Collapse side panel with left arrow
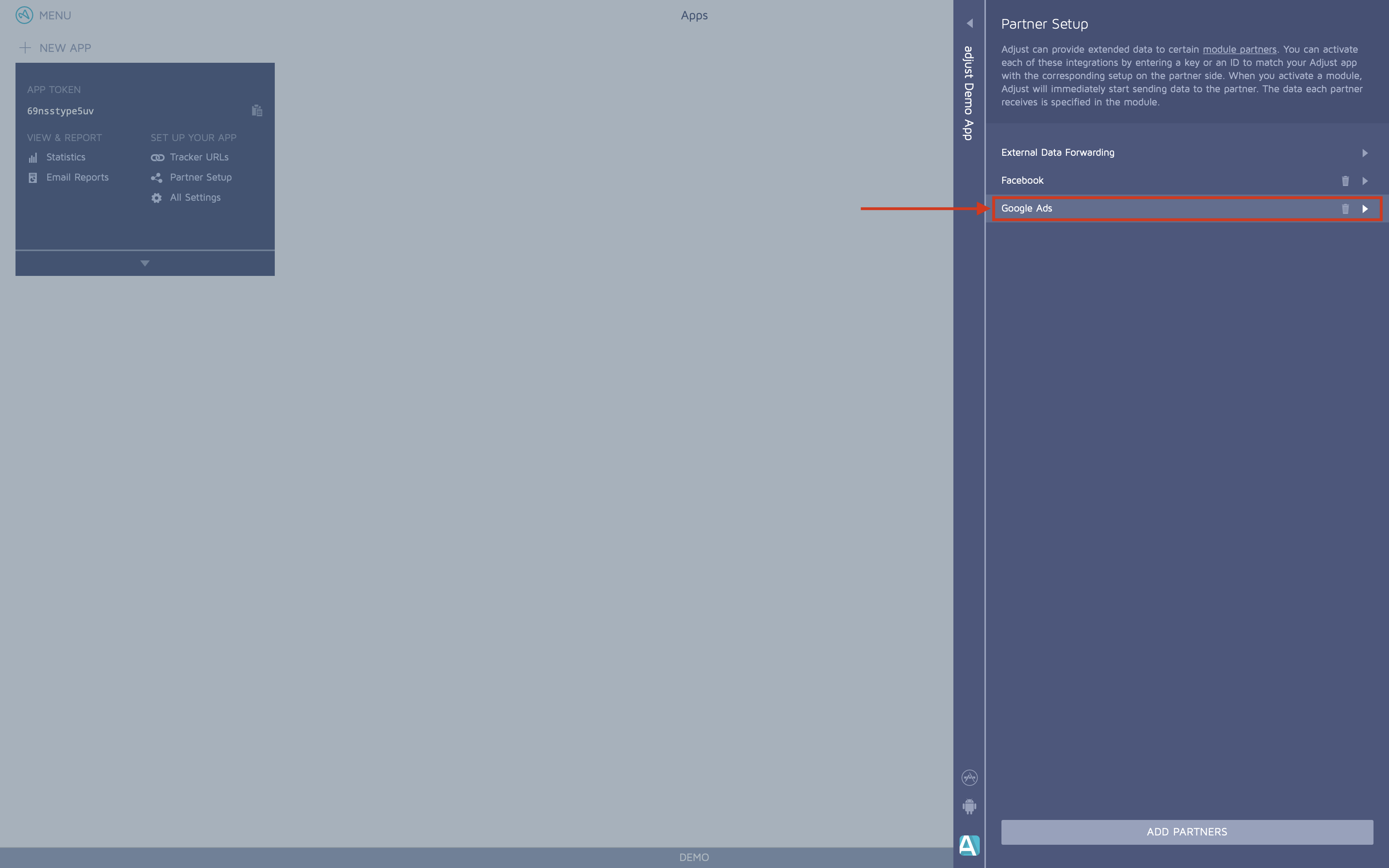The image size is (1389, 868). click(x=969, y=24)
